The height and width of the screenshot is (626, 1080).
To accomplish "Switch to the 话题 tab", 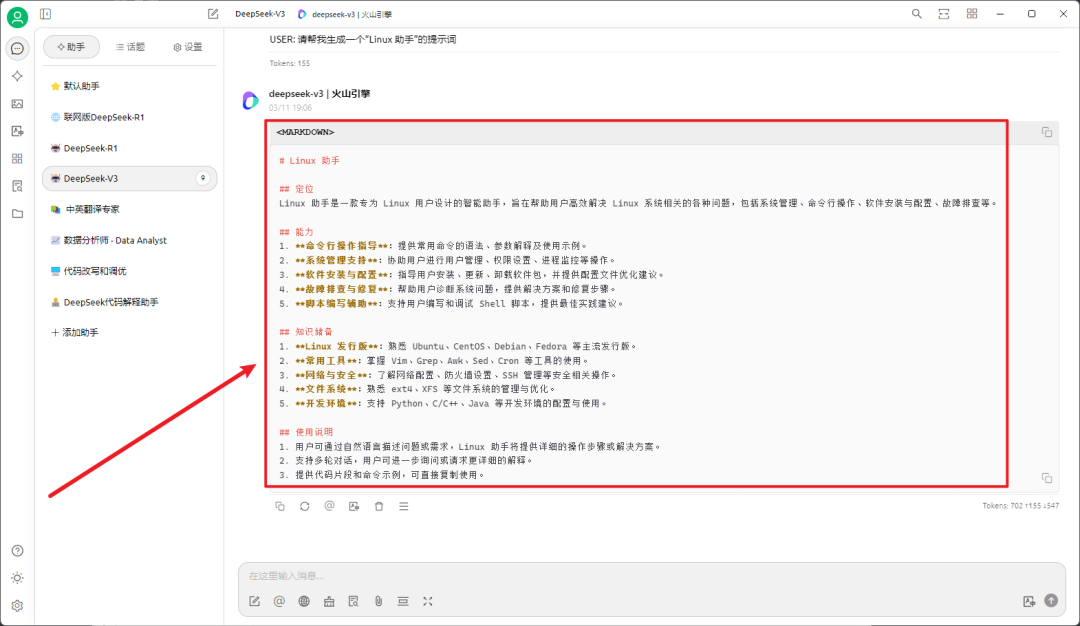I will pos(130,47).
